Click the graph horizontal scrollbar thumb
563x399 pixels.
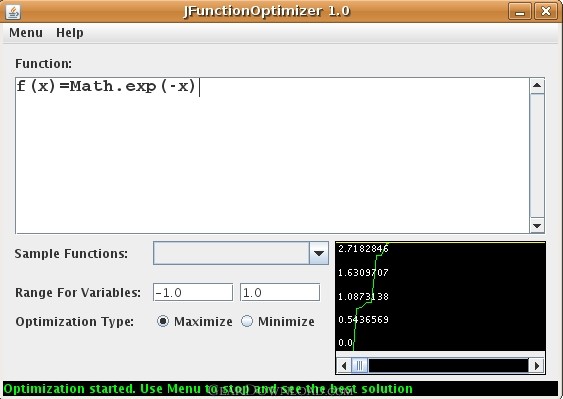click(359, 366)
